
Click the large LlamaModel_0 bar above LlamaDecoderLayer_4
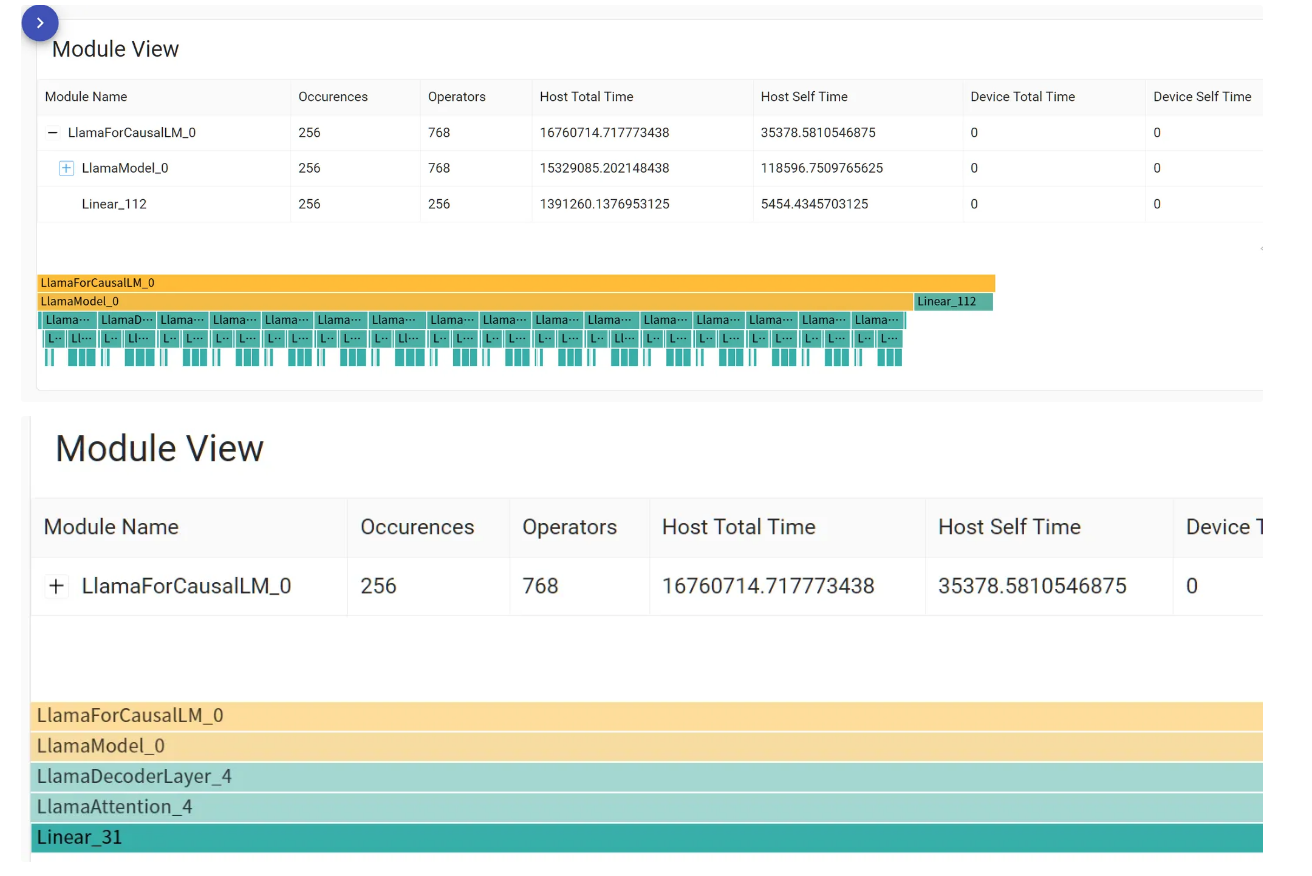pos(647,746)
